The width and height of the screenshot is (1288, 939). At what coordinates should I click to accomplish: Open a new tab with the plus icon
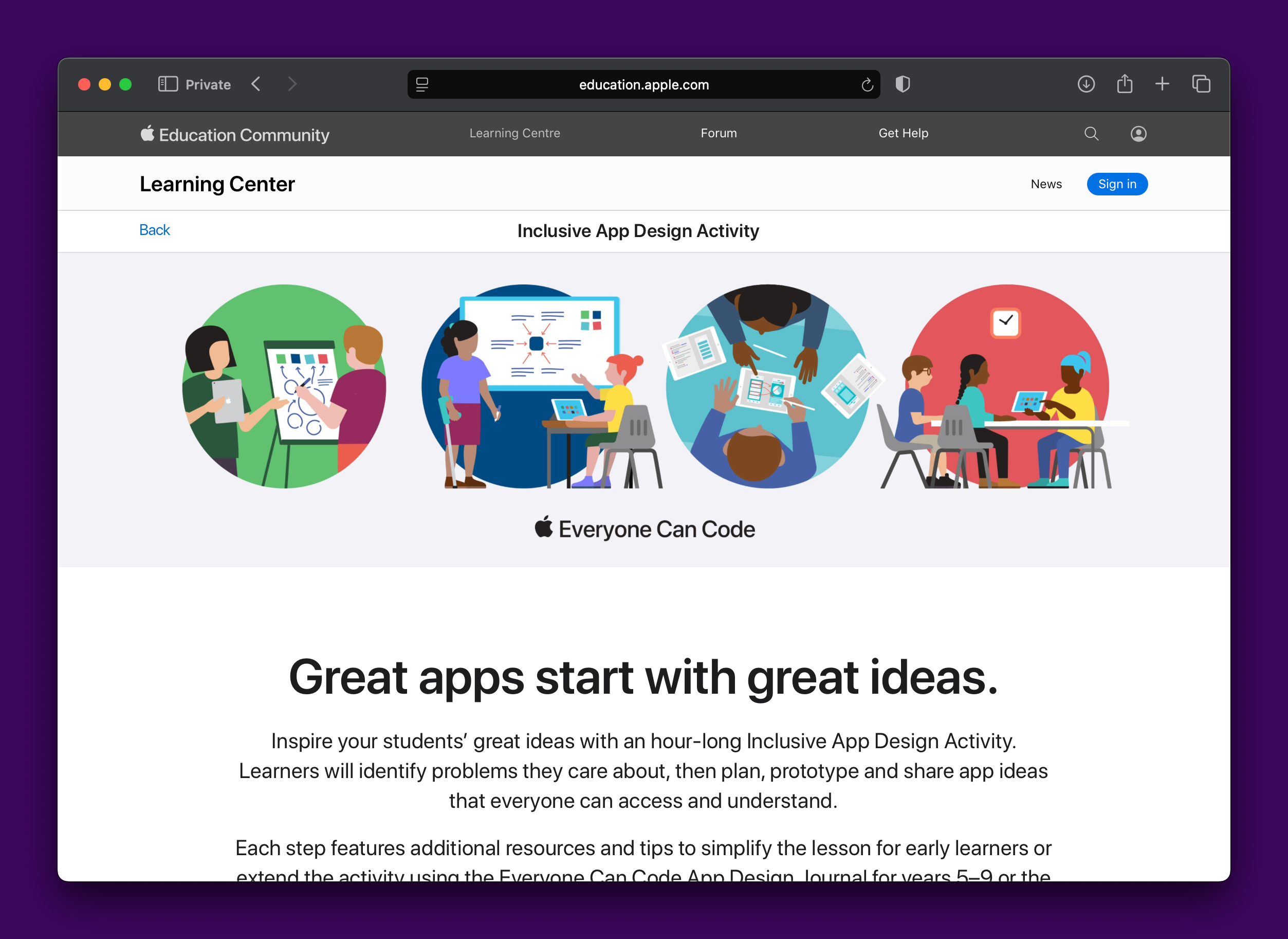(x=1162, y=83)
